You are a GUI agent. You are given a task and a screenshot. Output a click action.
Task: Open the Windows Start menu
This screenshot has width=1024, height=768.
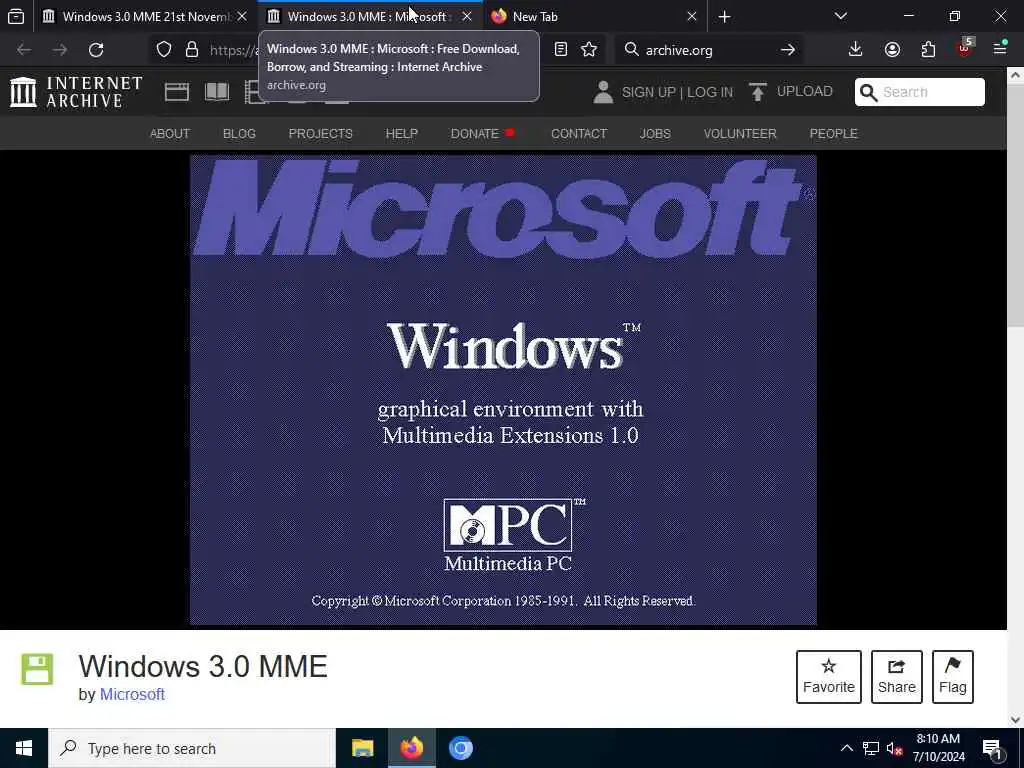coord(24,748)
